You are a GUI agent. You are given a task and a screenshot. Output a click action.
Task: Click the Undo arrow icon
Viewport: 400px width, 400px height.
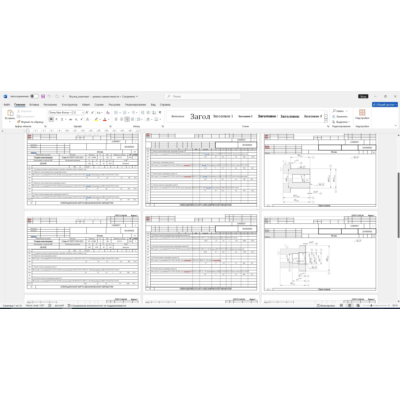[49, 96]
